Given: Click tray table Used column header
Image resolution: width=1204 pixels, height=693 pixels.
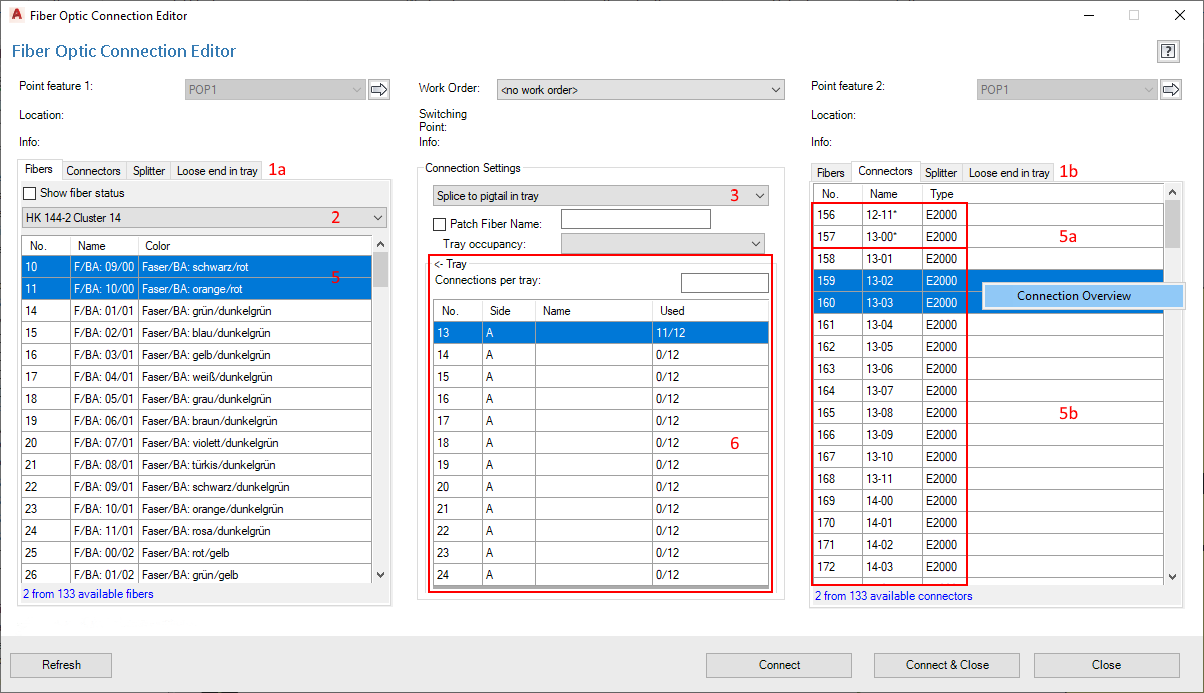Looking at the screenshot, I should (711, 311).
